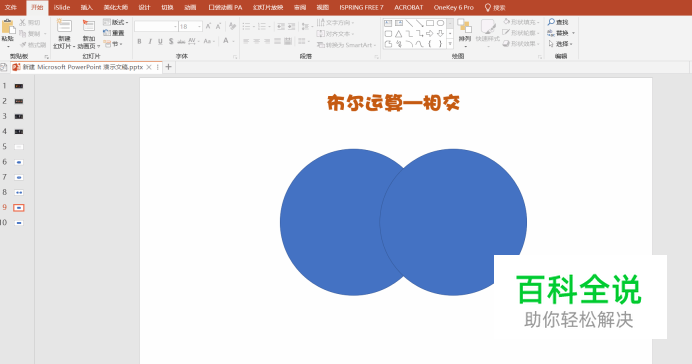692x364 pixels.
Task: Select slide 9 thumbnail in panel
Action: pyautogui.click(x=19, y=207)
